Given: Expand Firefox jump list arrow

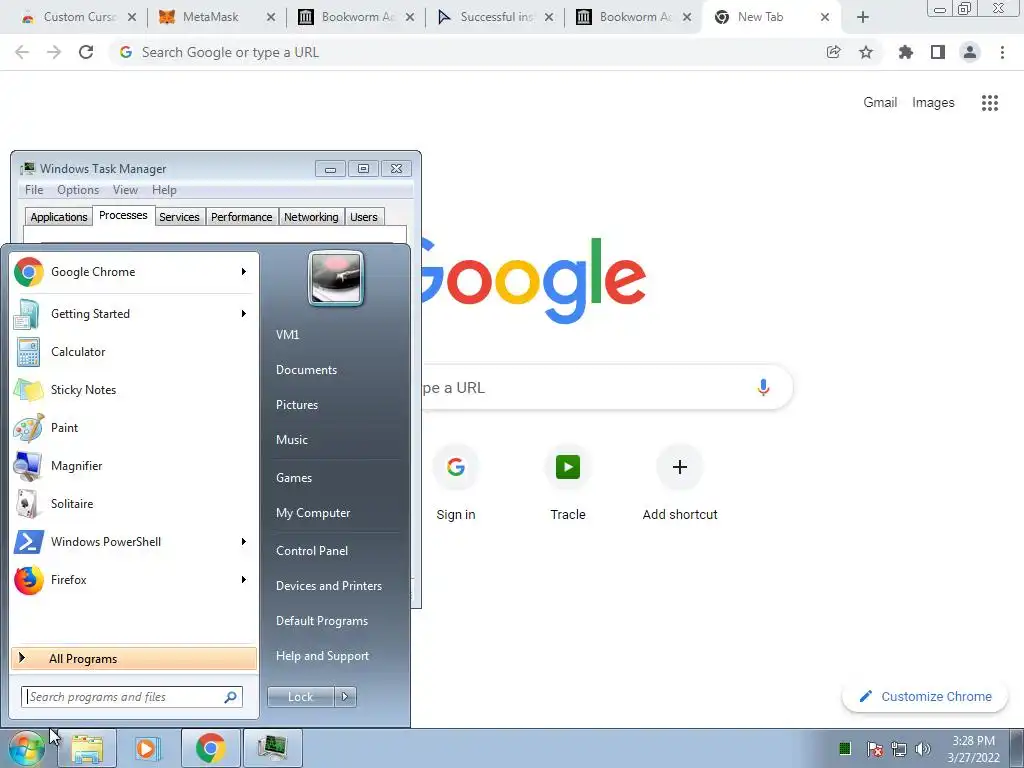Looking at the screenshot, I should pyautogui.click(x=244, y=579).
